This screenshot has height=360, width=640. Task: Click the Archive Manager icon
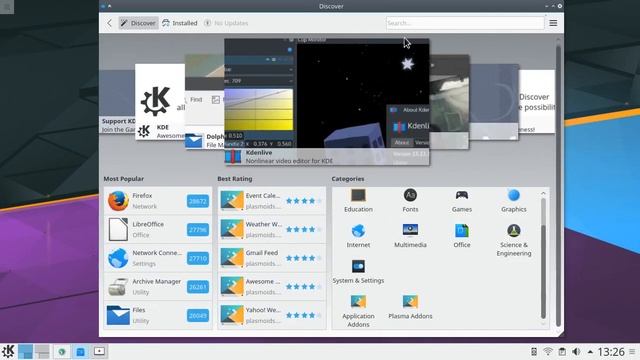point(118,287)
